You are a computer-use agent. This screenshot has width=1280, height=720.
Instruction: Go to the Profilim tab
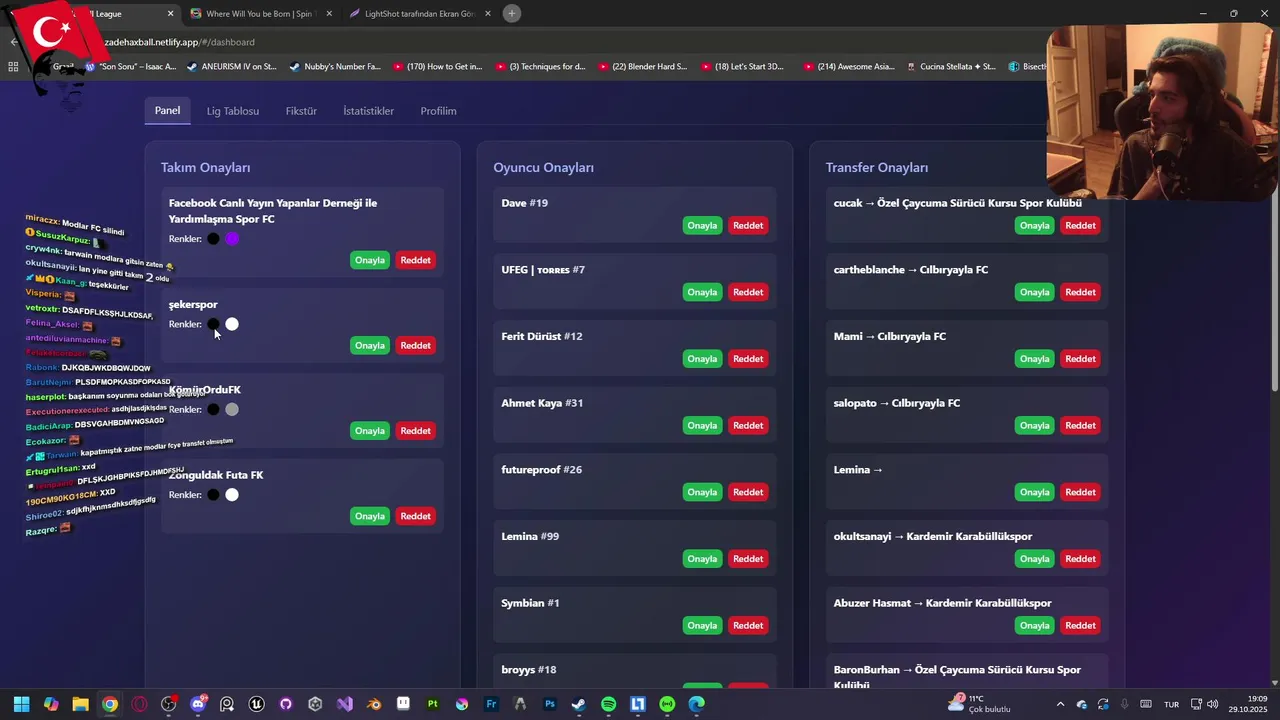click(438, 111)
